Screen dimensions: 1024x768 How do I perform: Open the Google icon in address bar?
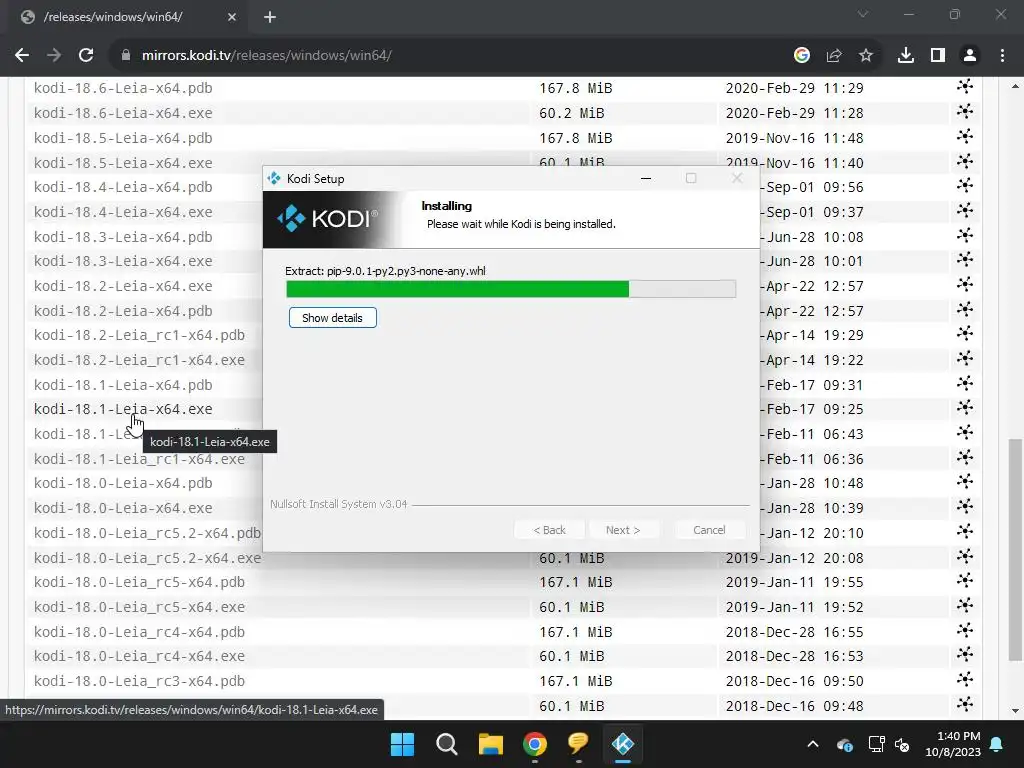[x=802, y=56]
